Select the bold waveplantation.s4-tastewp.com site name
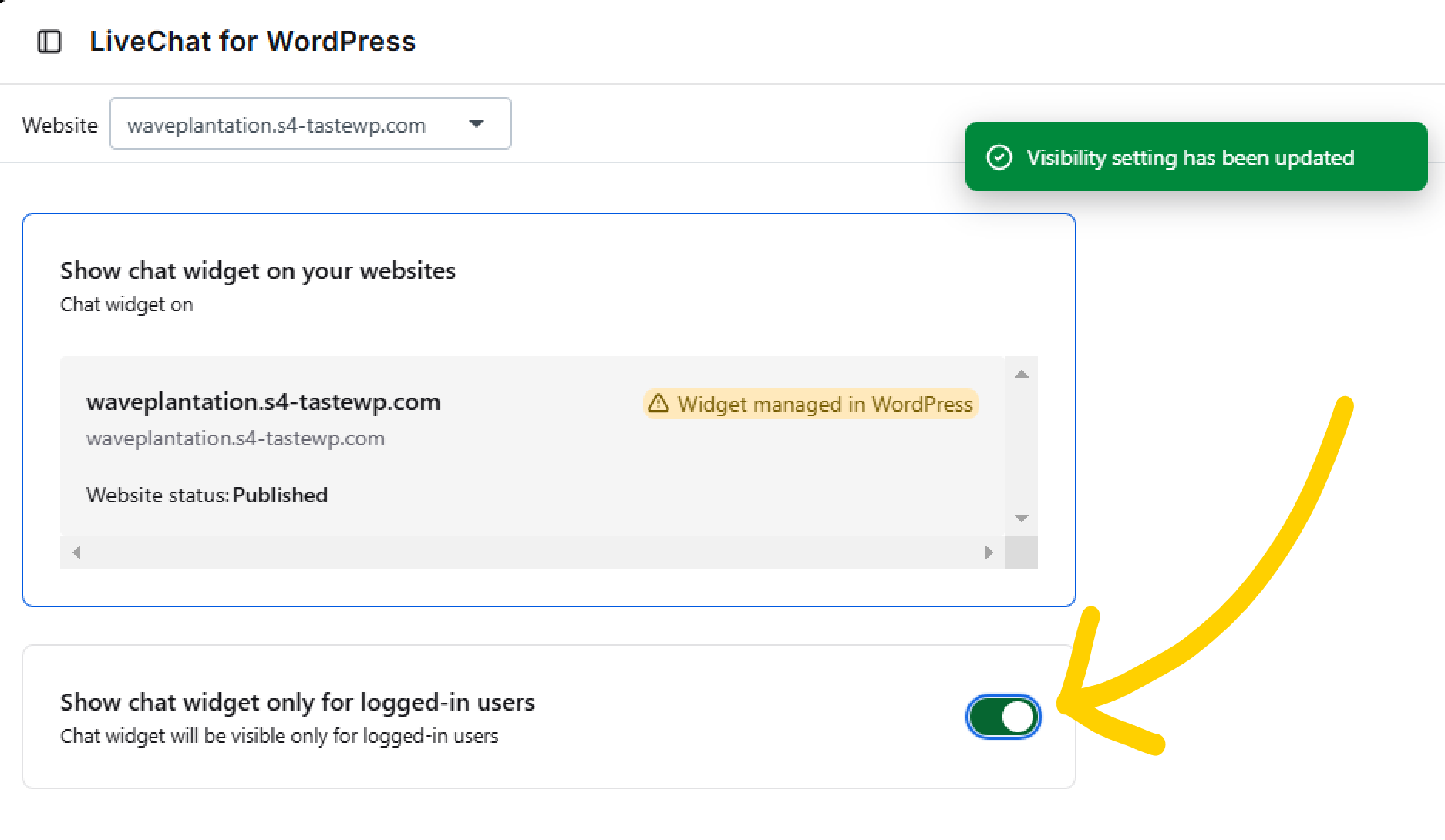 point(263,402)
